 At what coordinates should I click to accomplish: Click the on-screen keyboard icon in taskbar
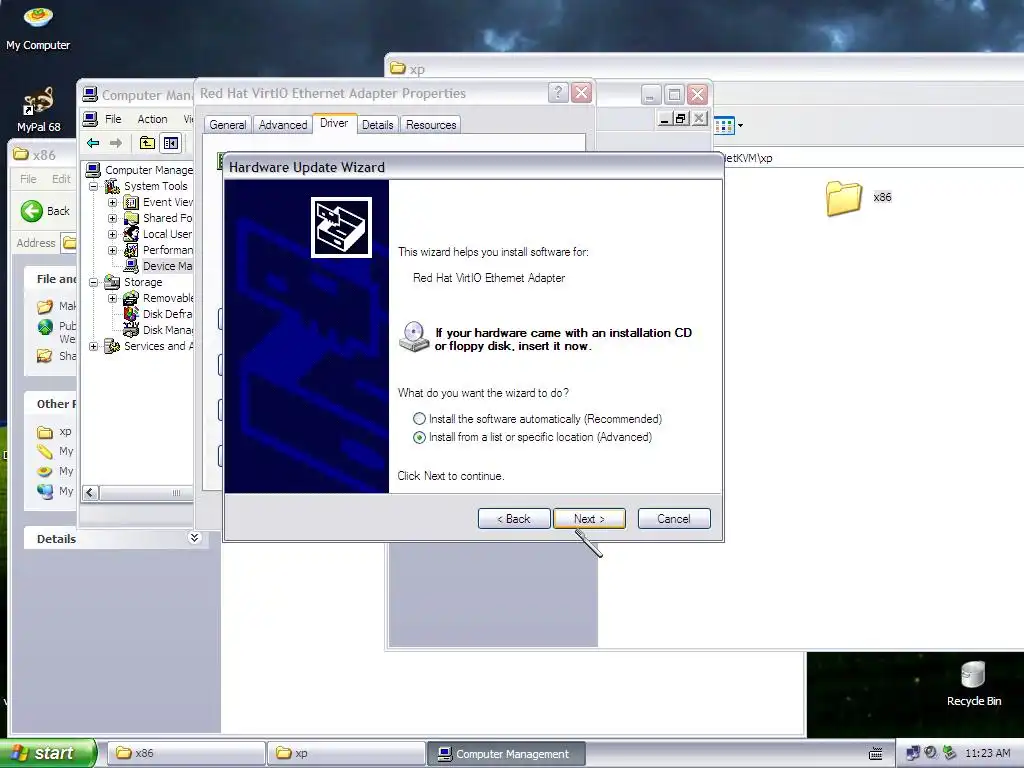pos(876,754)
